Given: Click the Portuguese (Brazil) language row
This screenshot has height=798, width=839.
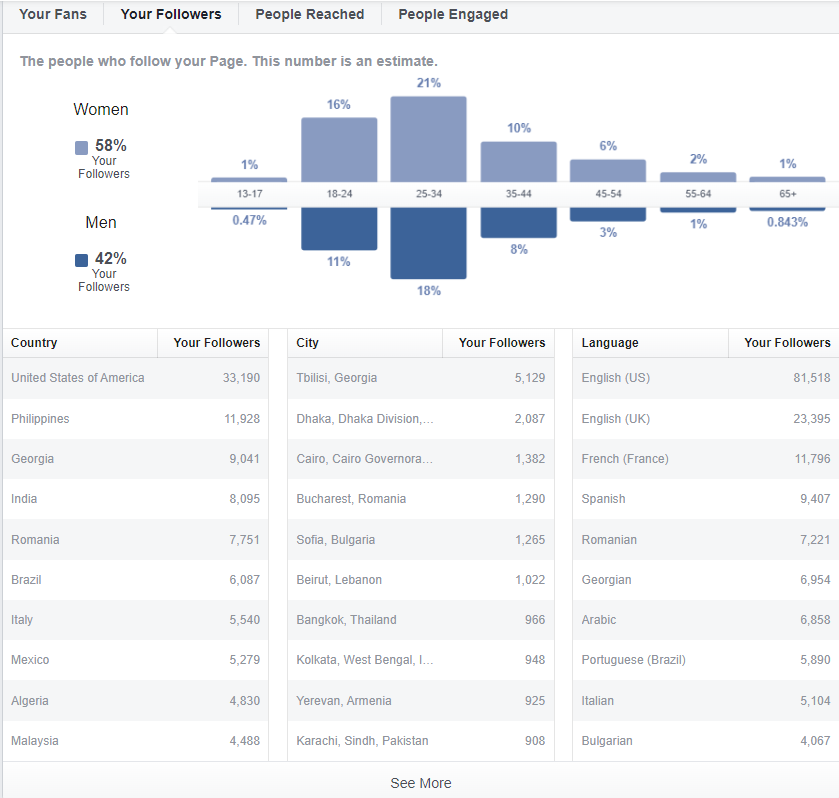Looking at the screenshot, I should [x=706, y=660].
